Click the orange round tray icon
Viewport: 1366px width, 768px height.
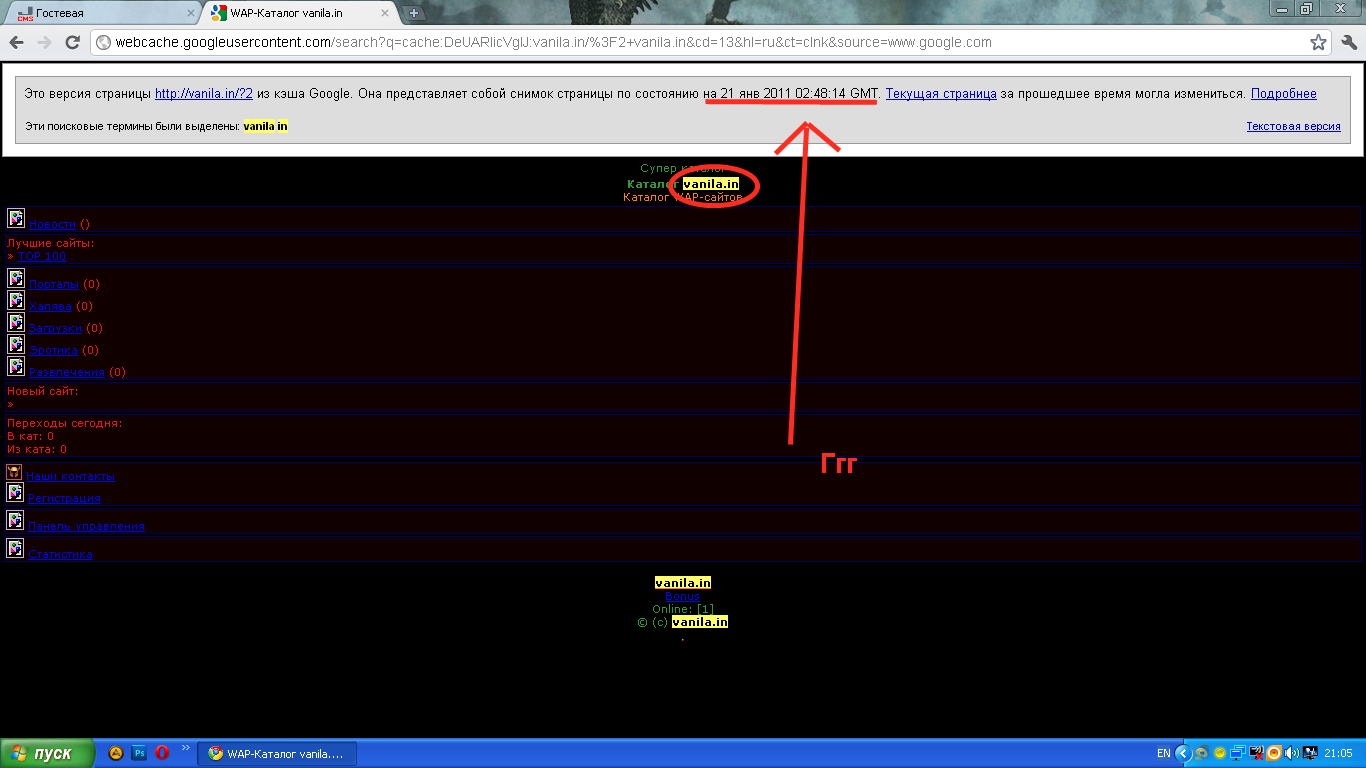coord(1274,753)
